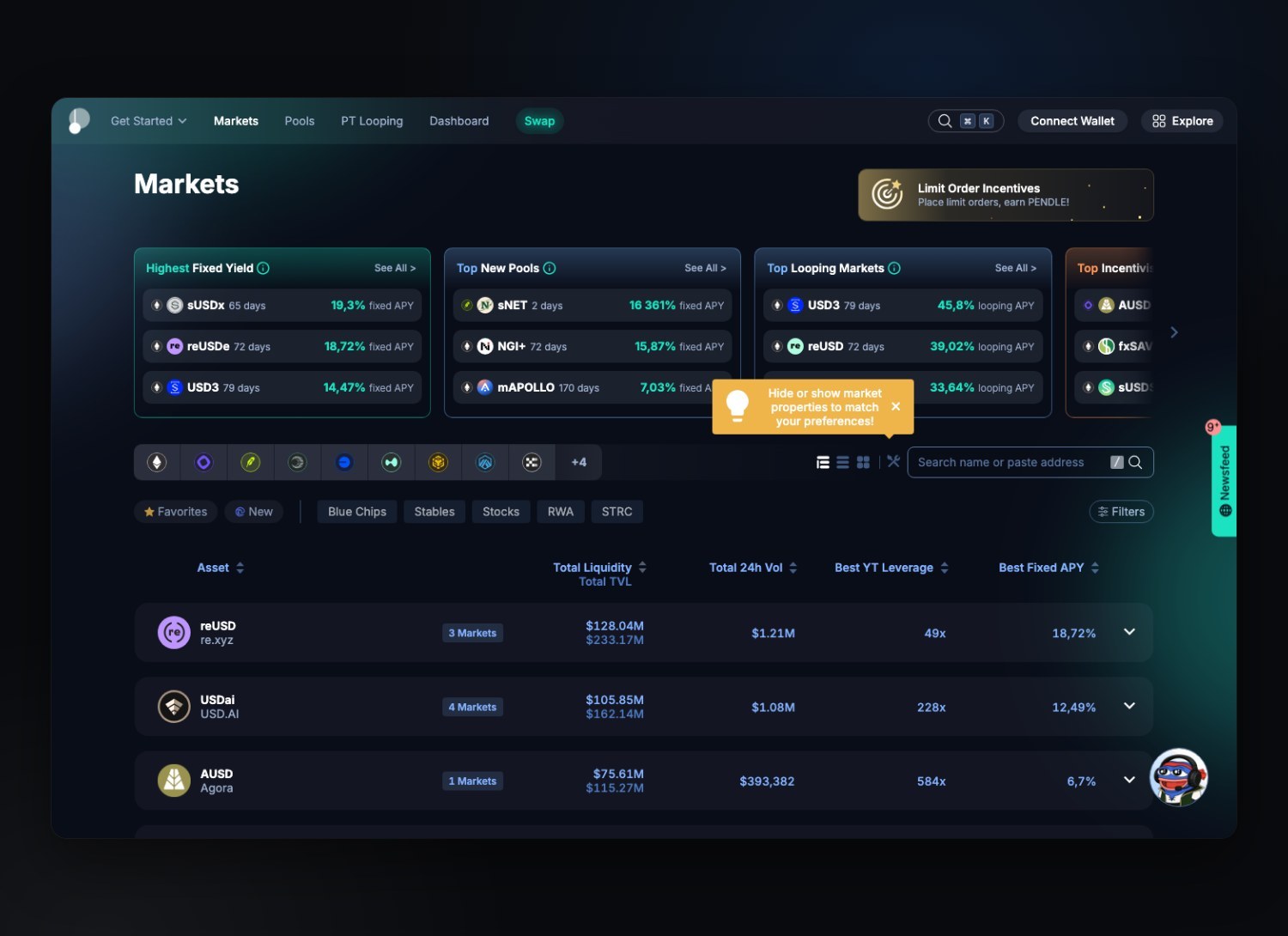Open the Newsfeed side tab
Screen dimensions: 1288x936
pyautogui.click(x=1224, y=481)
